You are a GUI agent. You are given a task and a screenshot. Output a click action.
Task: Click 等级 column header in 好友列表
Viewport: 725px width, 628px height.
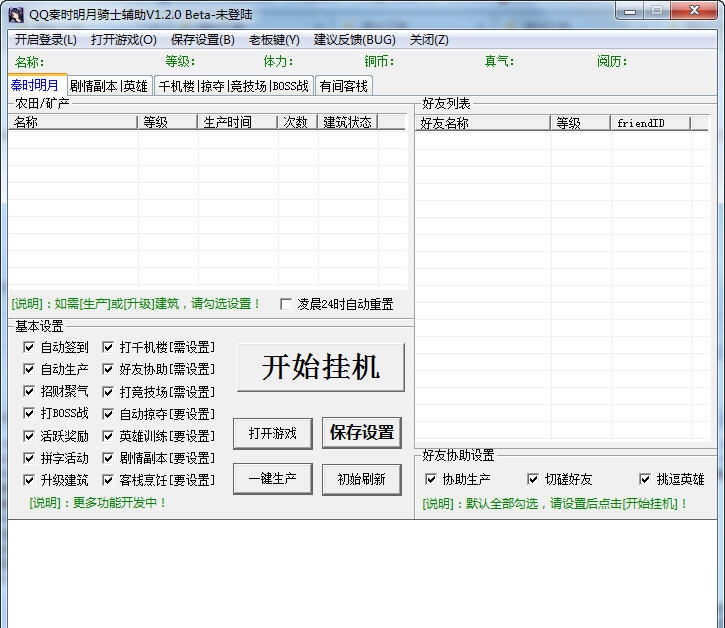581,123
